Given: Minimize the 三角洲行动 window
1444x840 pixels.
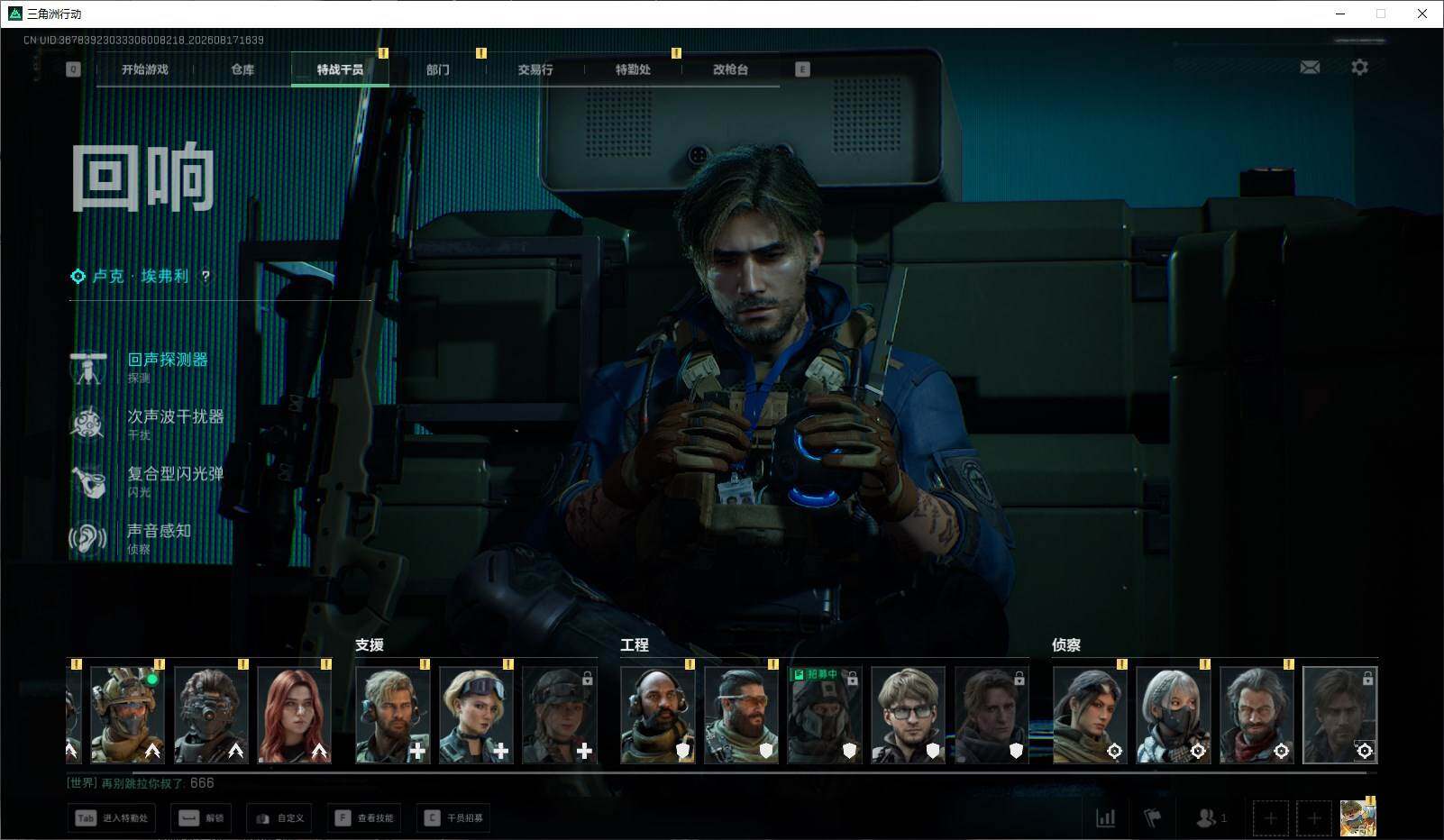Looking at the screenshot, I should 1339,14.
